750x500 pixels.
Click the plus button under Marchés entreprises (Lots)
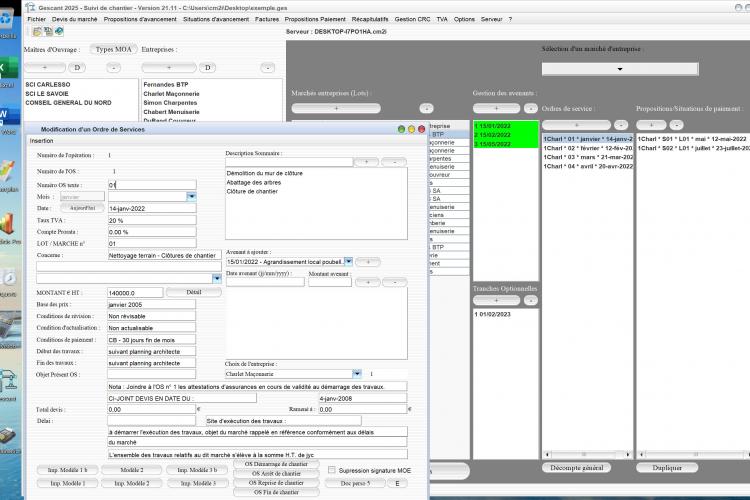pos(336,108)
